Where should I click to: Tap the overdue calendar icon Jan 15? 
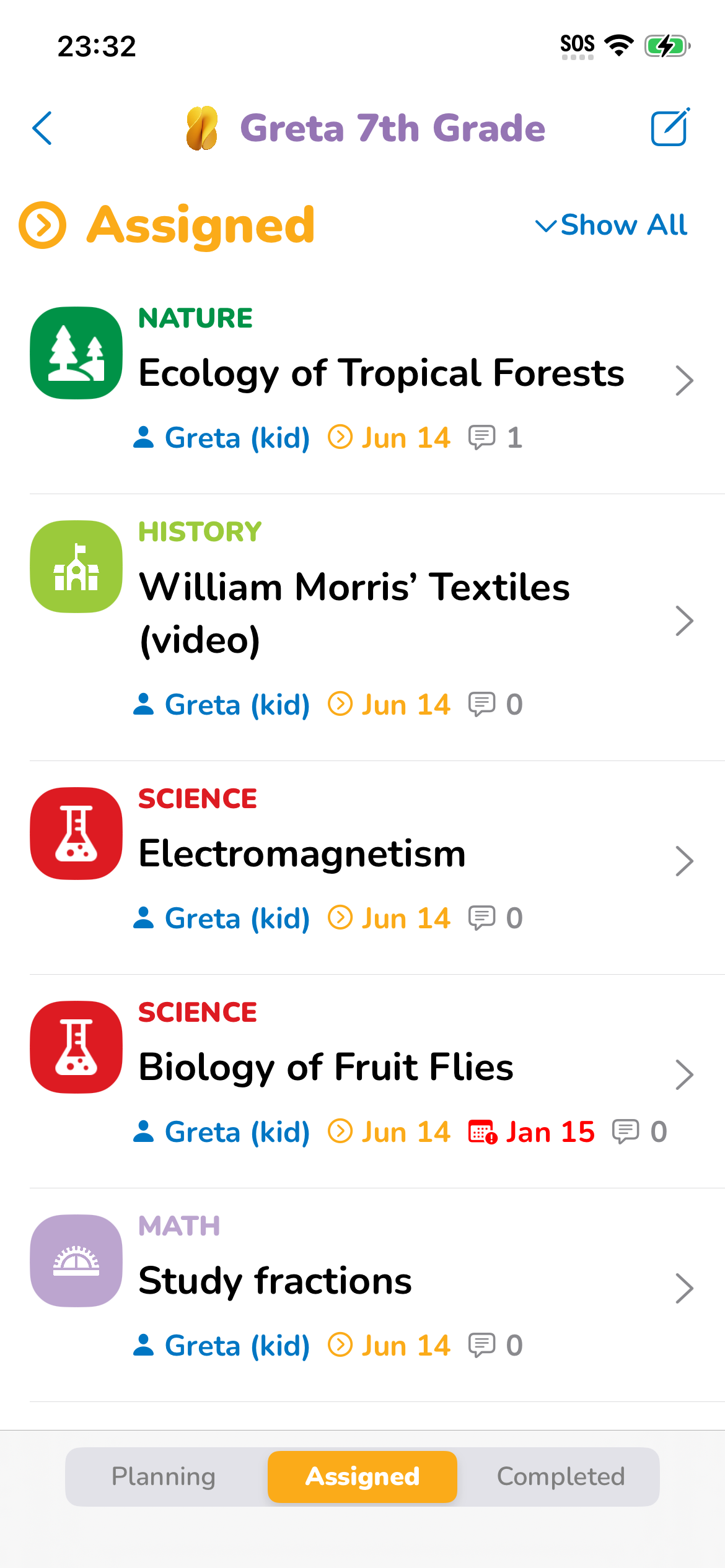[x=482, y=1132]
